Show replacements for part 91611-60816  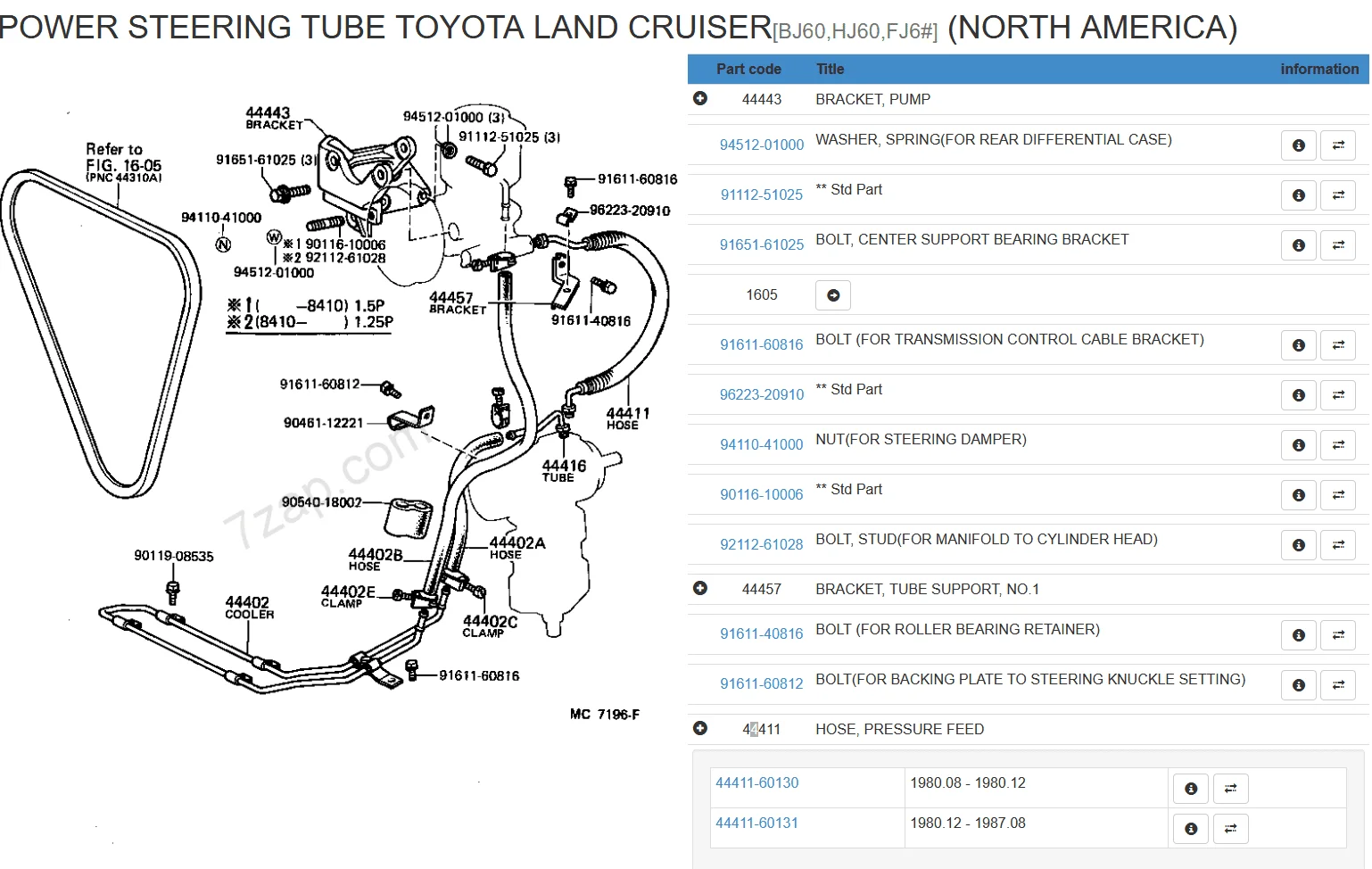pos(1338,345)
